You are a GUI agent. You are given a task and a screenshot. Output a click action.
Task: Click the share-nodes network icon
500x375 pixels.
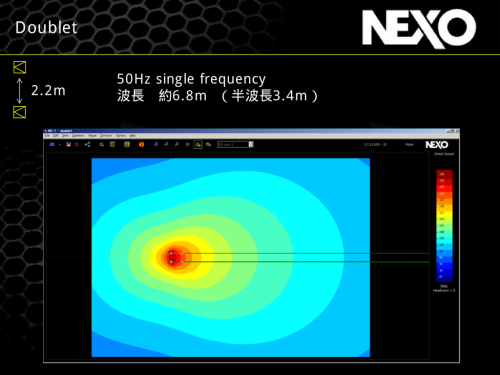[x=88, y=144]
